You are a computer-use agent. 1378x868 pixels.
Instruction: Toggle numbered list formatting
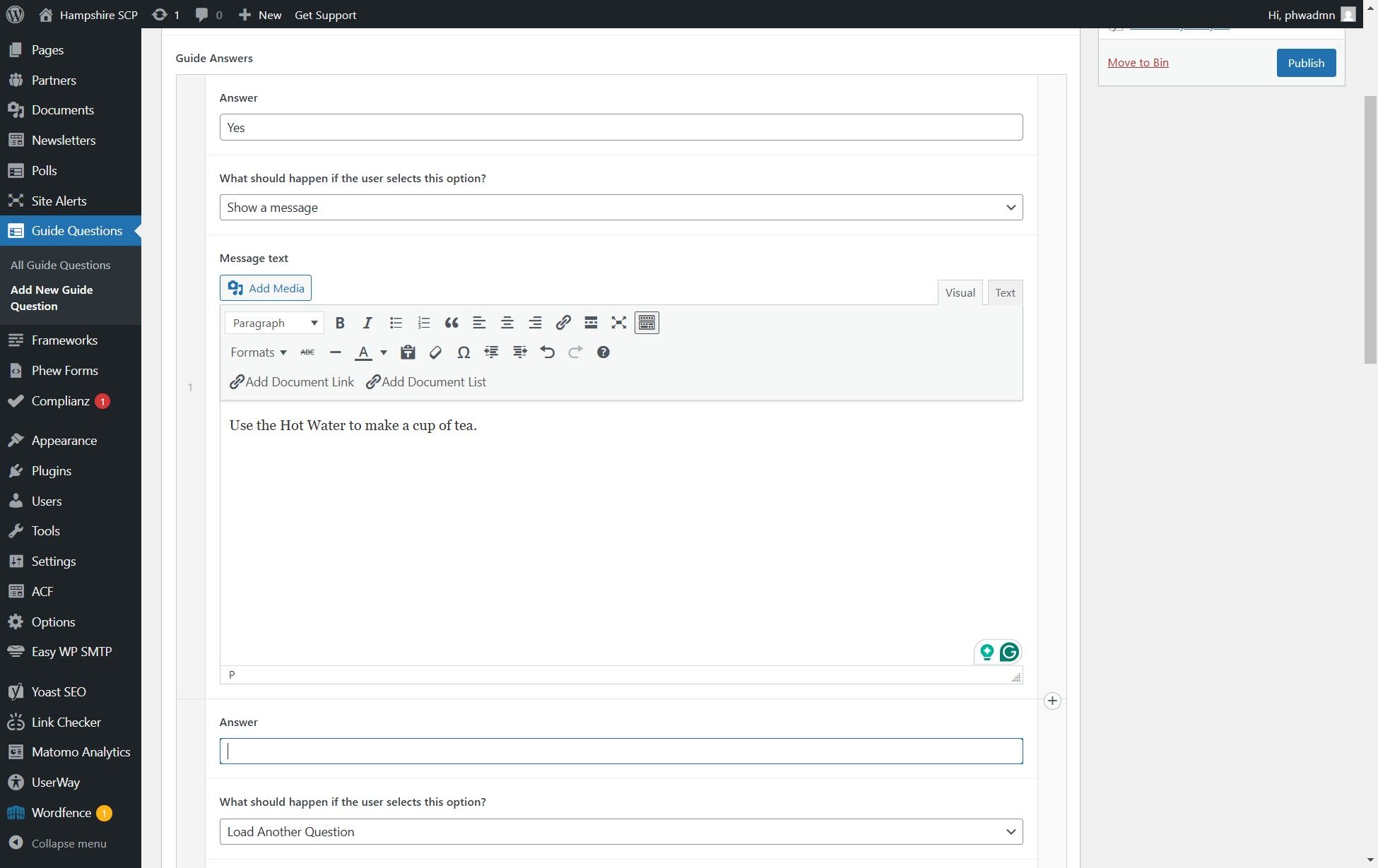coord(423,323)
